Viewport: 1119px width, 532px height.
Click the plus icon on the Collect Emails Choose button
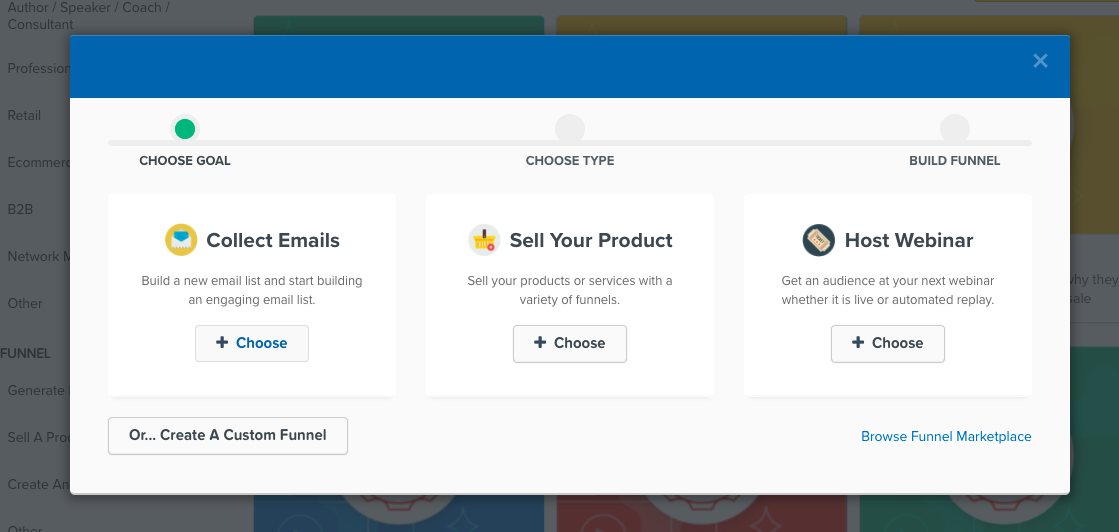tap(222, 343)
